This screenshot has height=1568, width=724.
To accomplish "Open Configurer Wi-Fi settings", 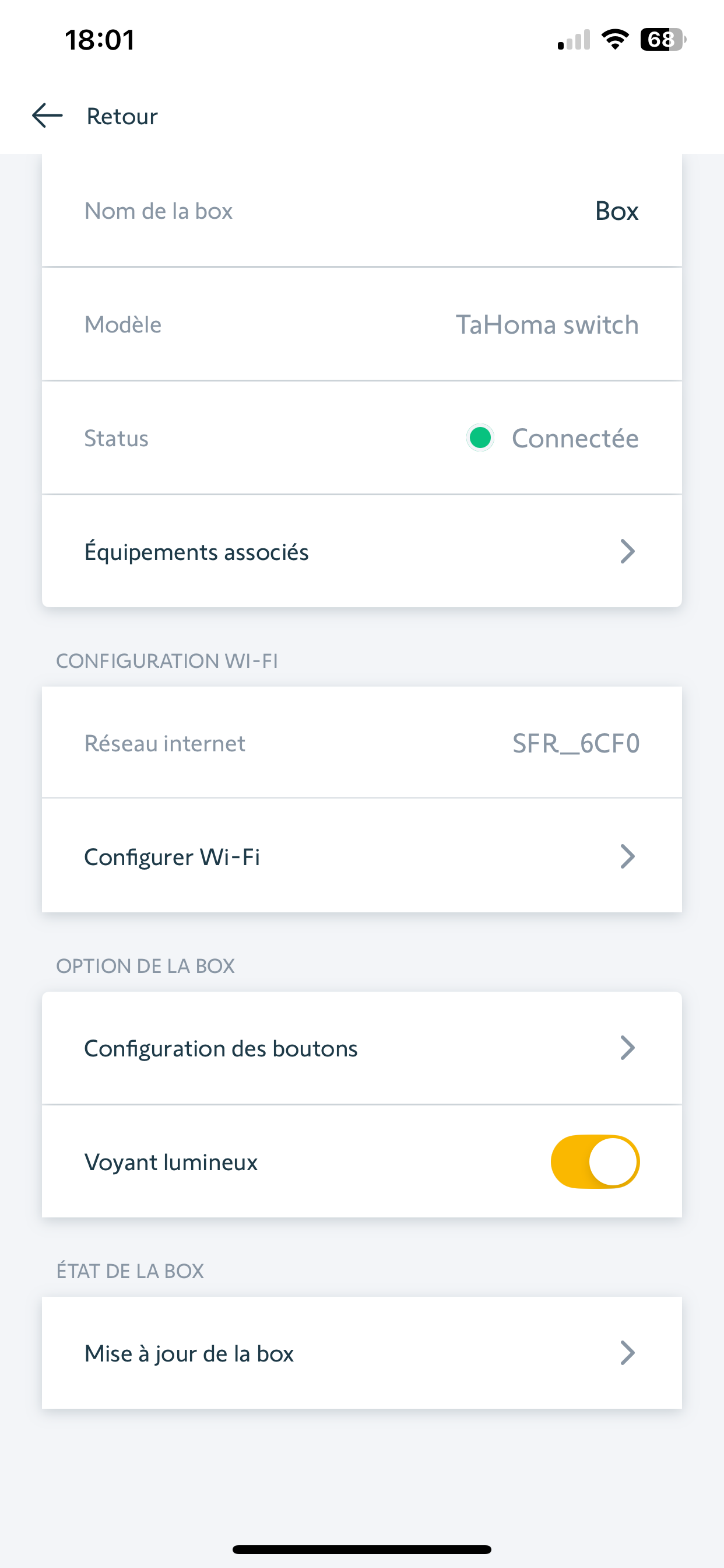I will (x=172, y=857).
